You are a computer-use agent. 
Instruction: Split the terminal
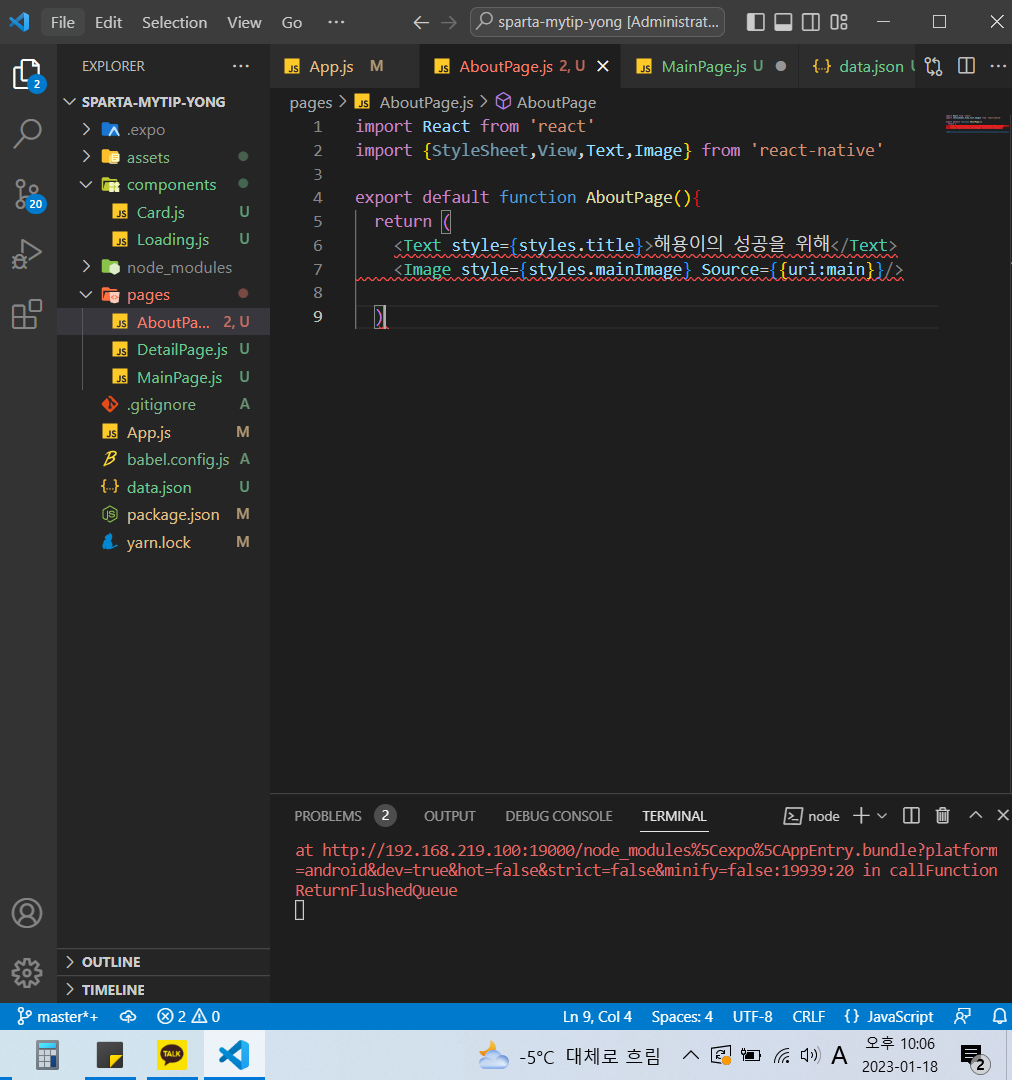911,816
